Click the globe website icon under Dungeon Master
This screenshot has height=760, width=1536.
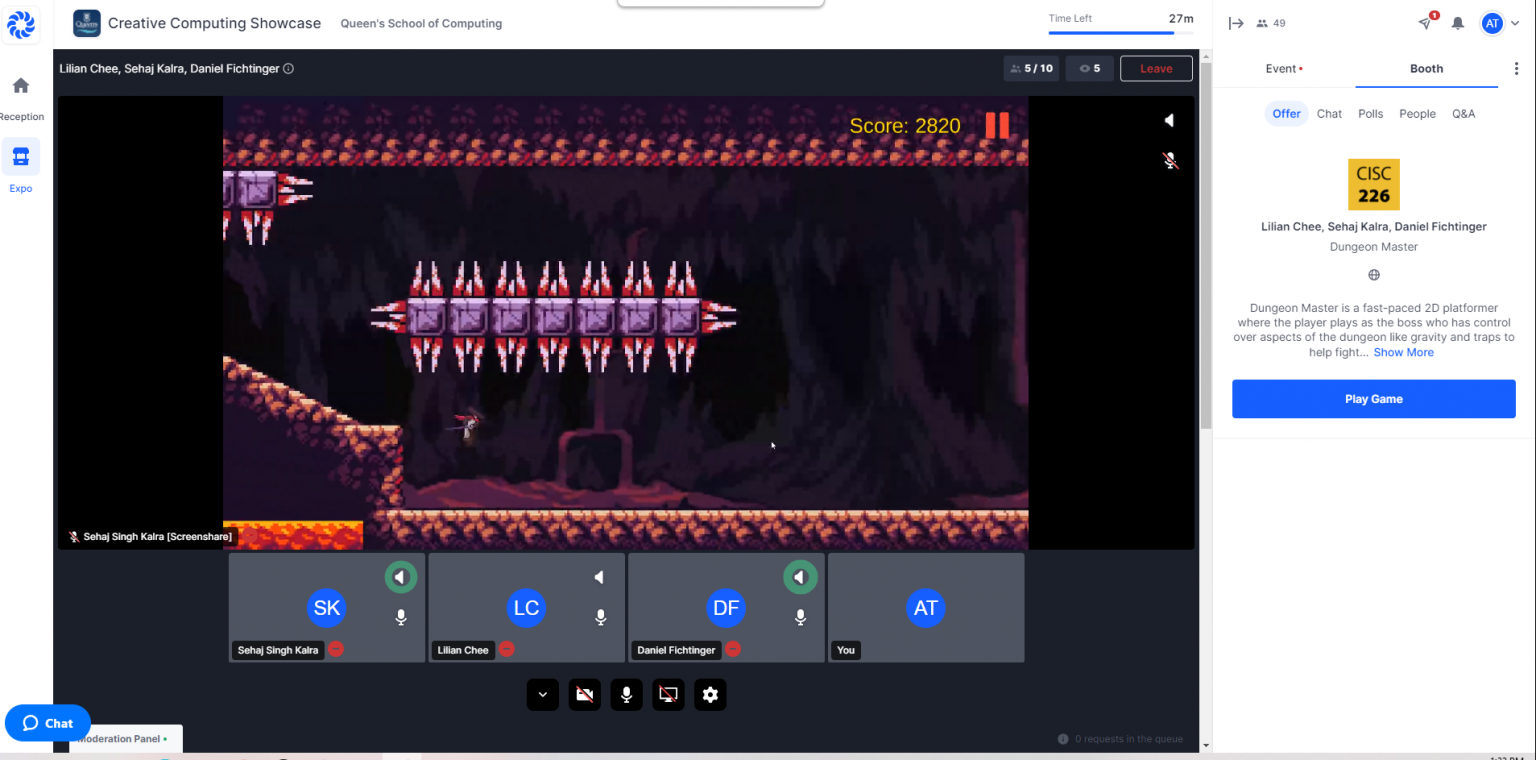tap(1374, 275)
